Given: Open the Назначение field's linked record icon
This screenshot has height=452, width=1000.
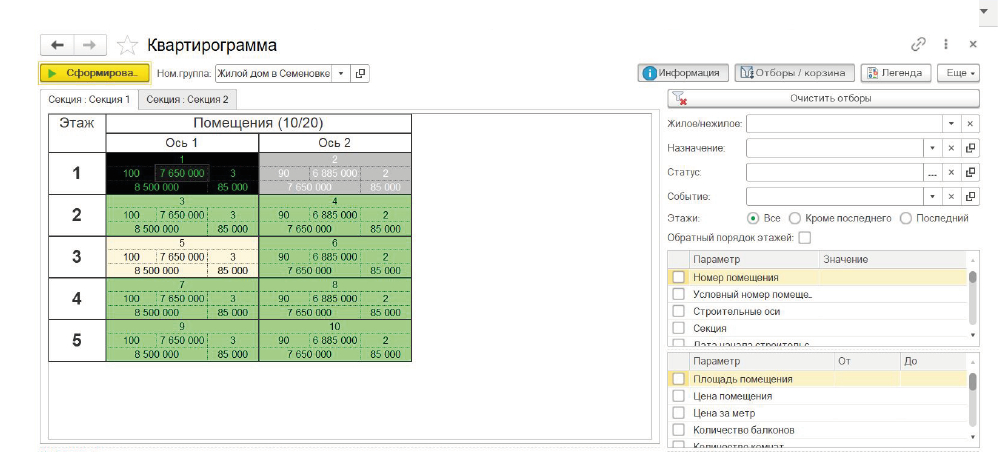Looking at the screenshot, I should coord(970,148).
